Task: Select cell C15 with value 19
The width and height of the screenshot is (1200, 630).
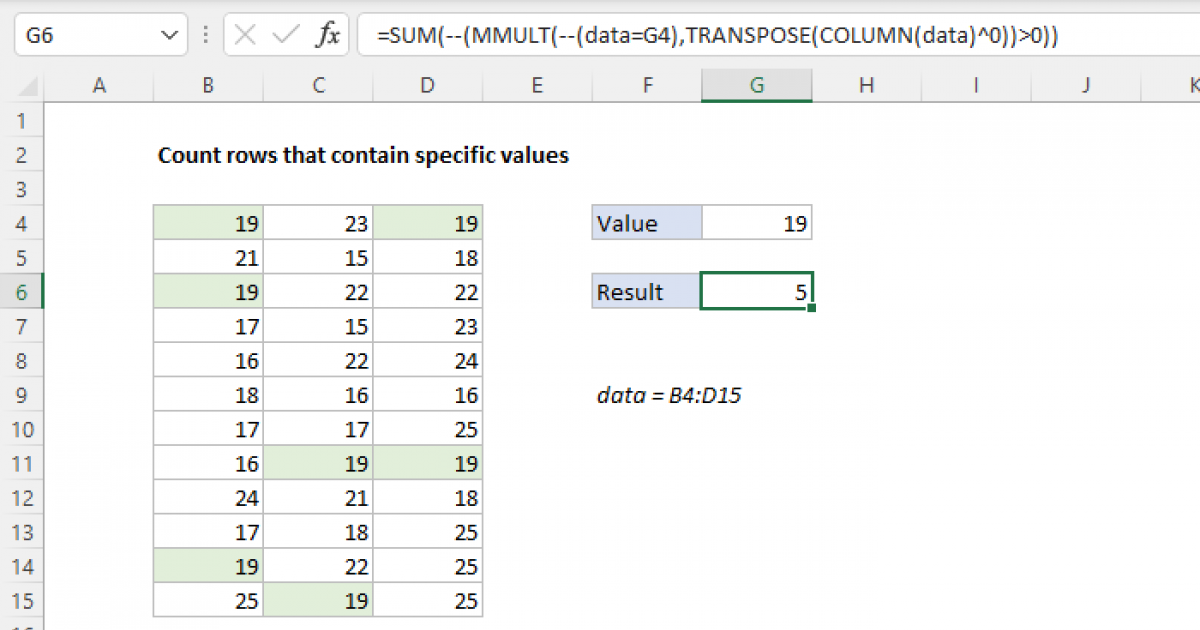Action: coord(318,601)
